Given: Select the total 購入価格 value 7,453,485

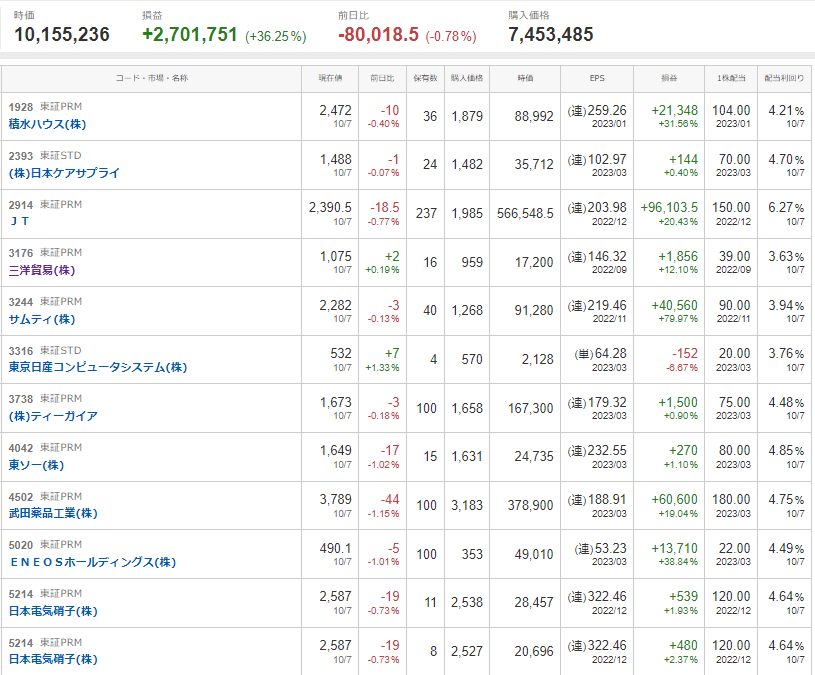Looking at the screenshot, I should tap(551, 35).
